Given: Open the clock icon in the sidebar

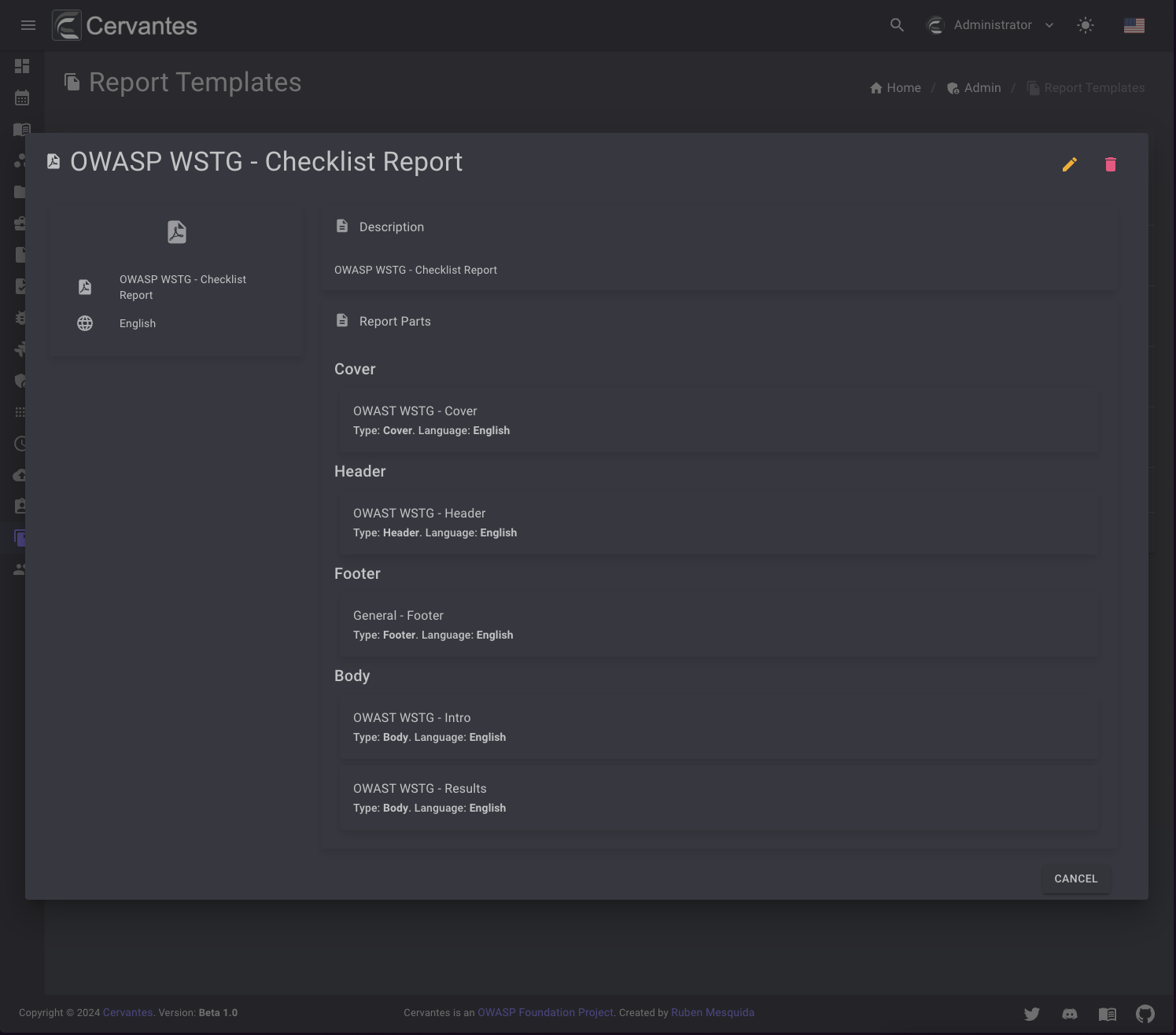Looking at the screenshot, I should (20, 444).
